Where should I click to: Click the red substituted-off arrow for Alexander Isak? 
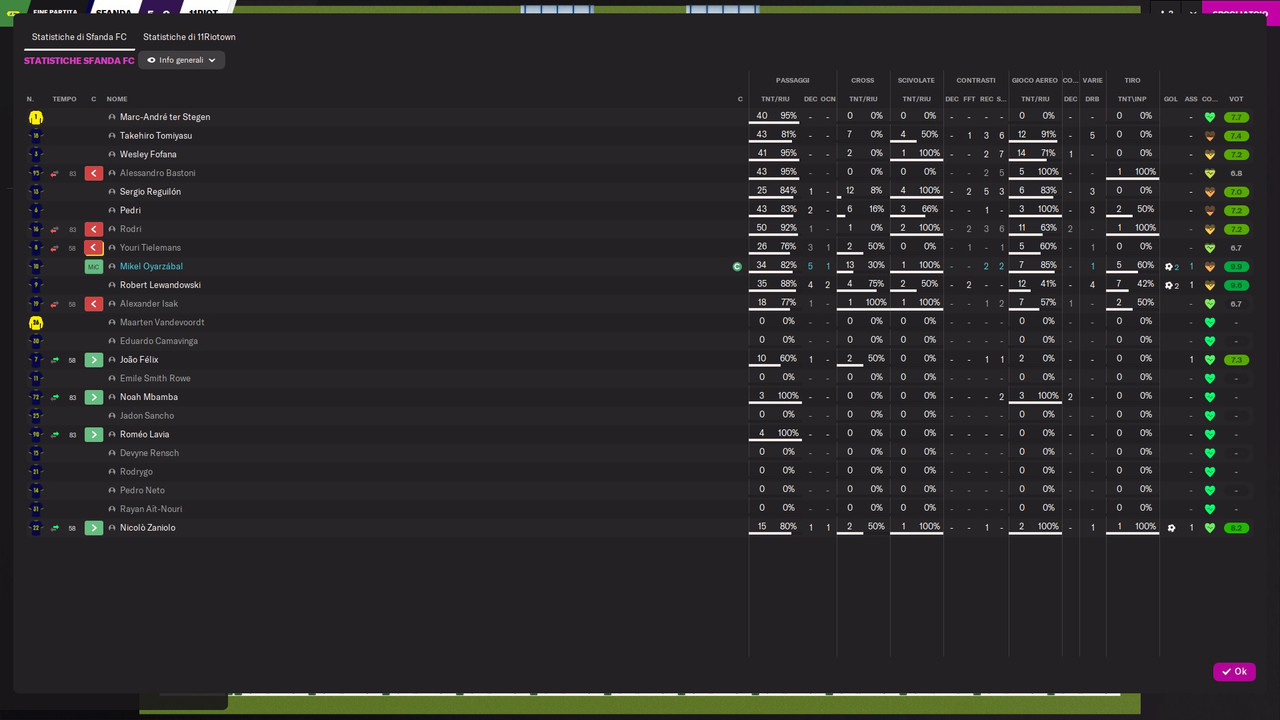coord(94,304)
